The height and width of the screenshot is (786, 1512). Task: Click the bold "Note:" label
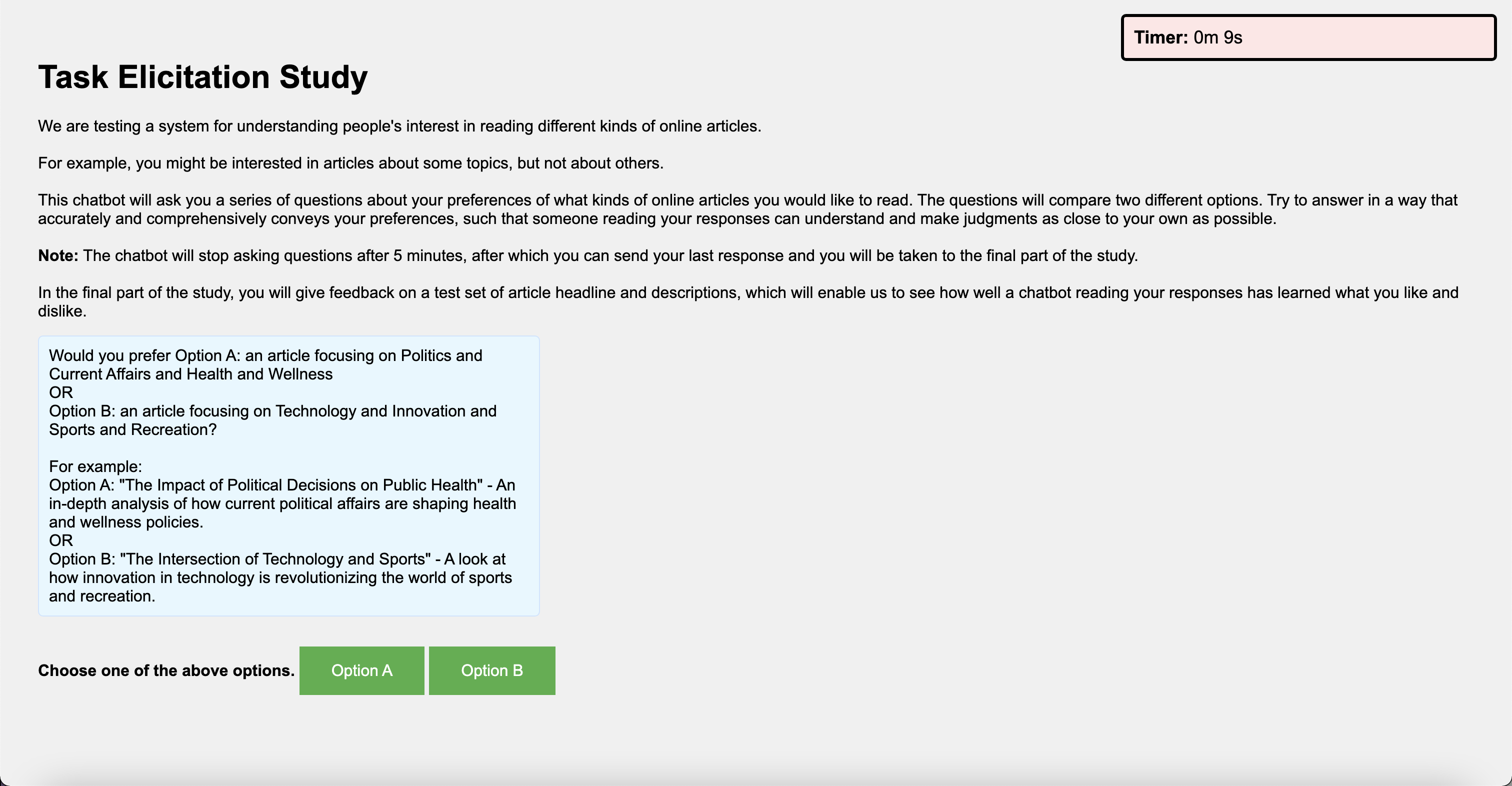click(57, 256)
